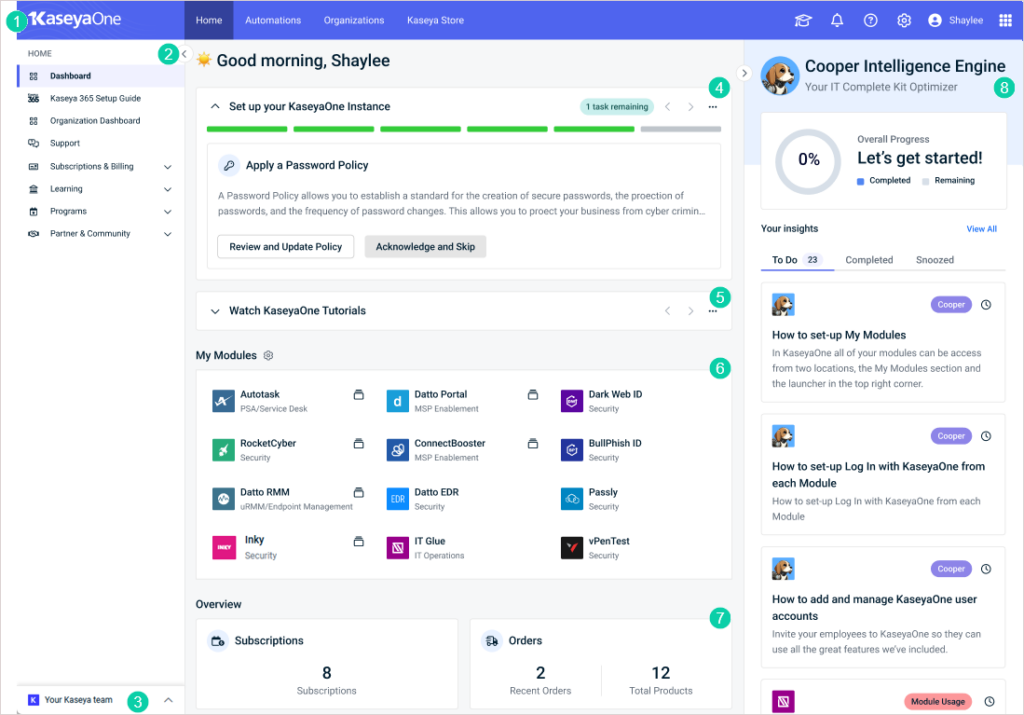The height and width of the screenshot is (715, 1024).
Task: Switch to the Snoozed insights tab
Action: tap(935, 260)
